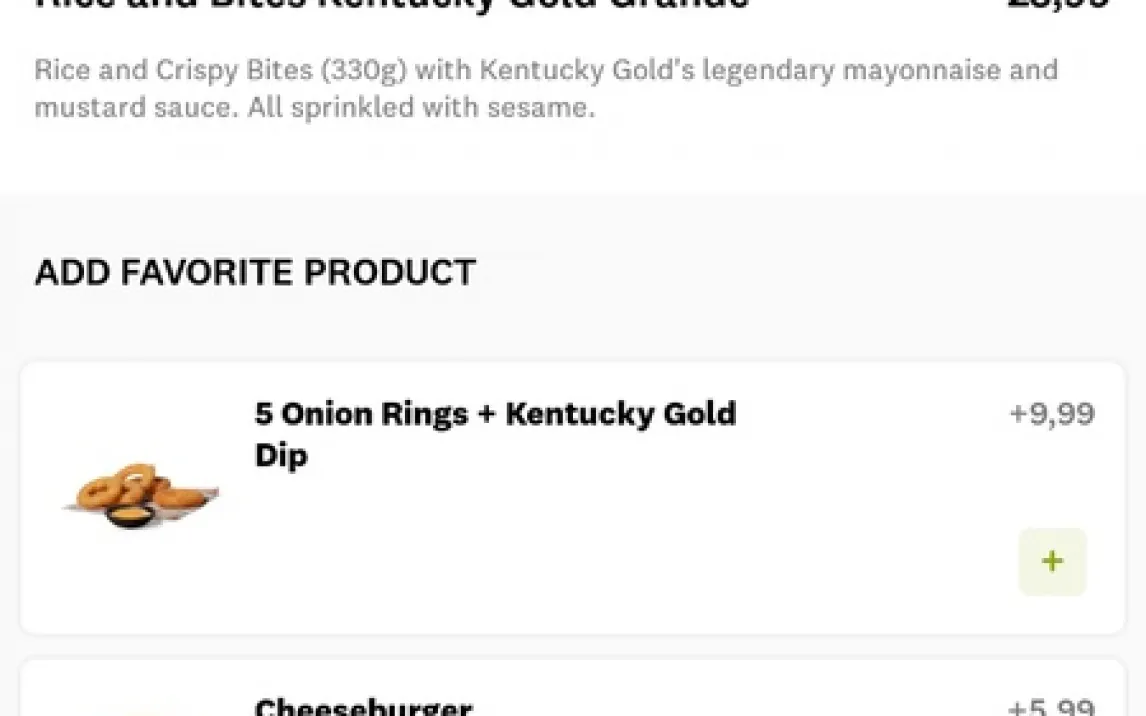This screenshot has width=1146, height=716.
Task: Click the ADD FAVORITE PRODUCT heading
Action: [x=255, y=272]
